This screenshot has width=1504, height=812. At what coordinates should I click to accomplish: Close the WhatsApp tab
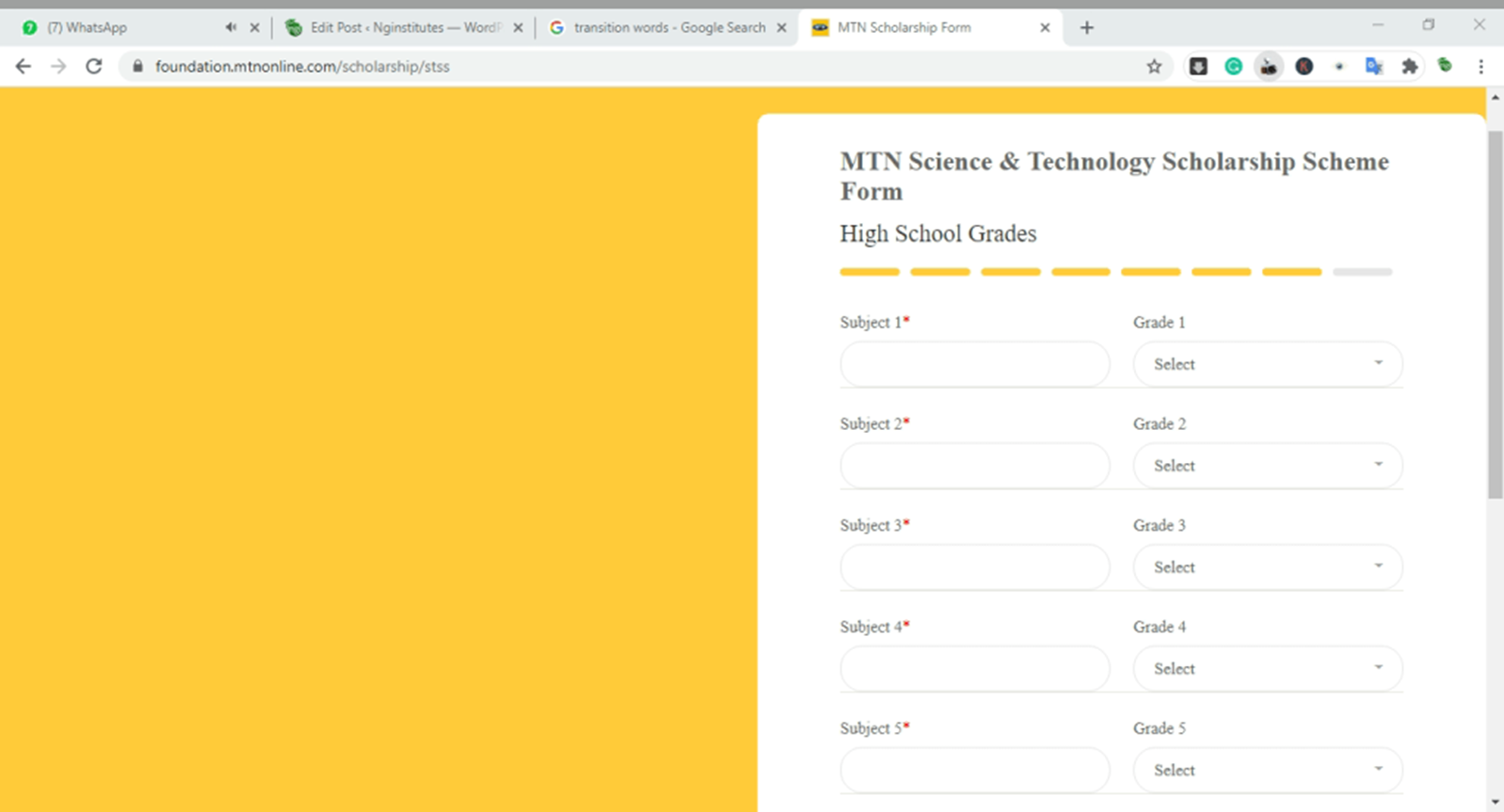click(254, 27)
